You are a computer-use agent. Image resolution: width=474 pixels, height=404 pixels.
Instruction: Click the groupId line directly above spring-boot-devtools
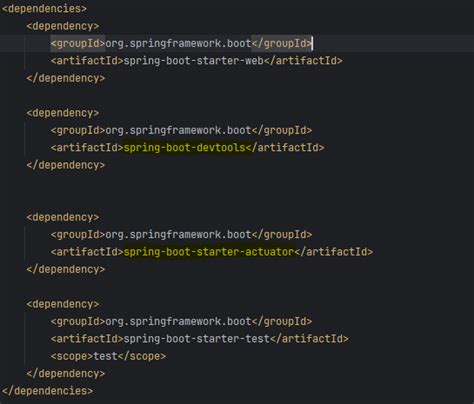pos(182,130)
